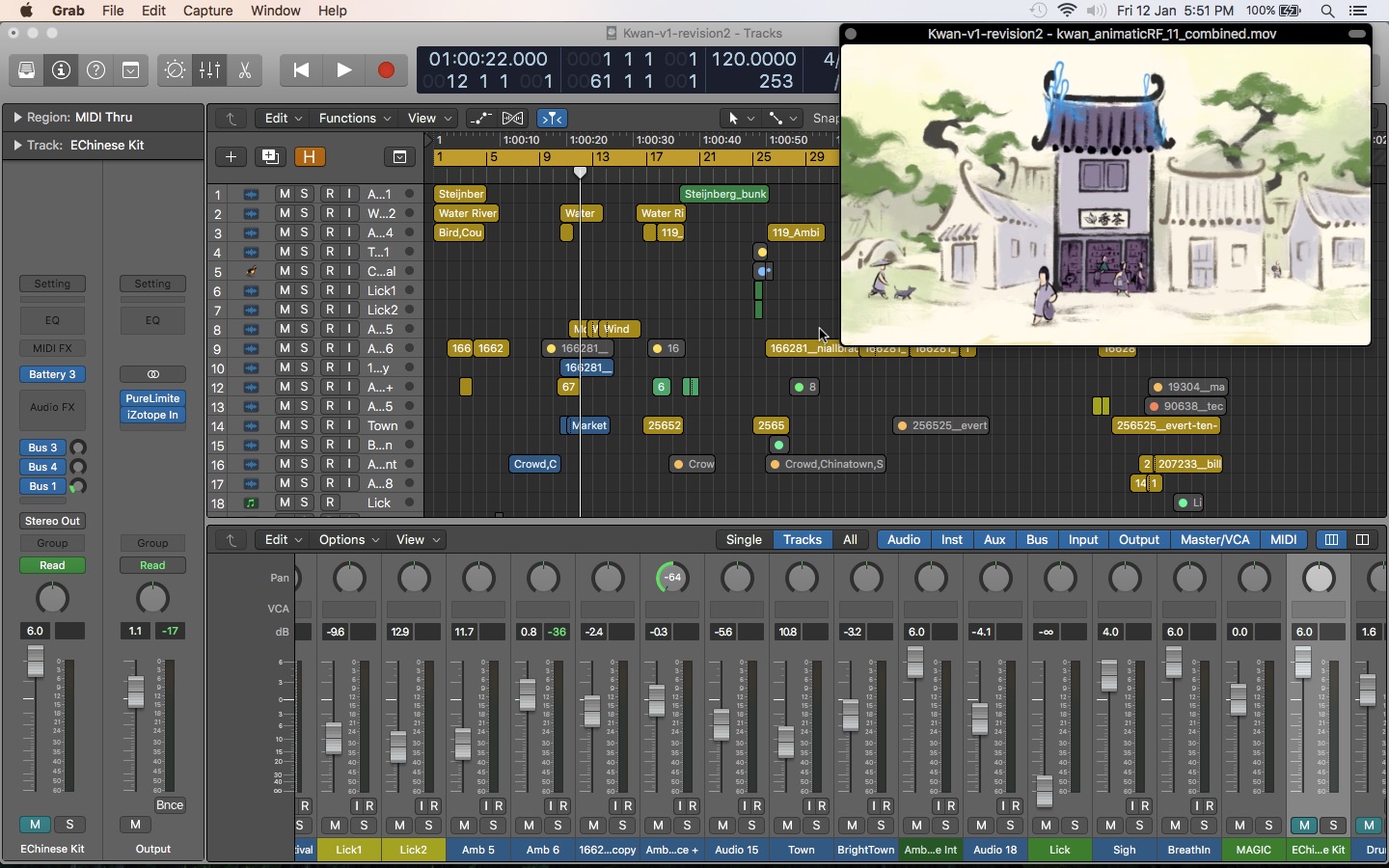Open the Smart Controls knobs icon

174,69
